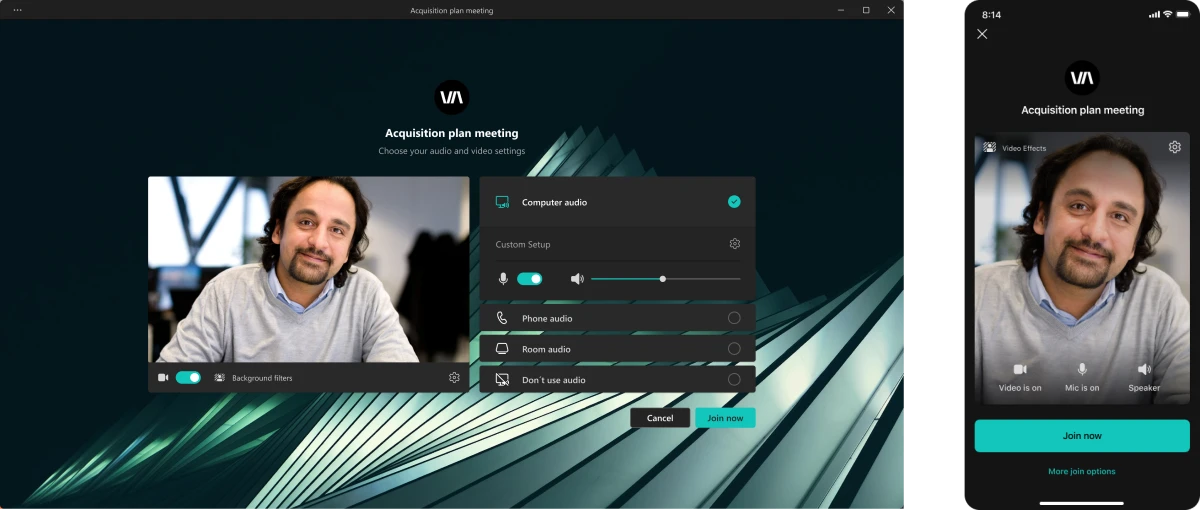Viewport: 1200px width, 510px height.
Task: Click the speaker volume icon
Action: [x=577, y=279]
